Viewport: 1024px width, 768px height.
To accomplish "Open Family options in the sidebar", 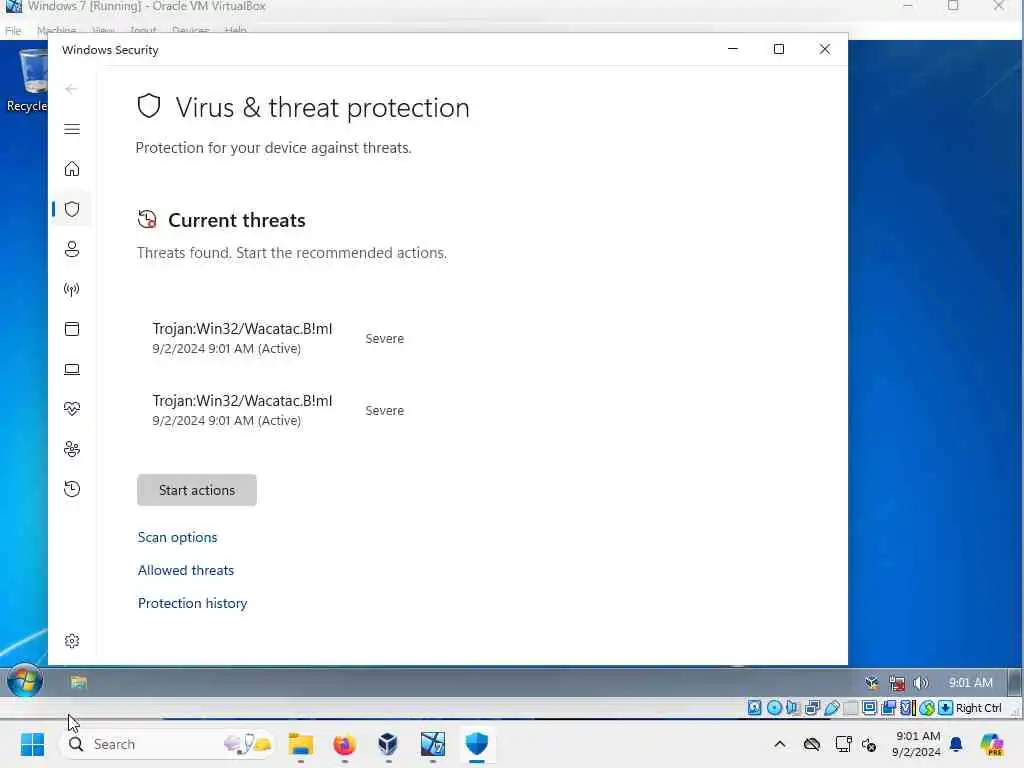I will coord(72,449).
